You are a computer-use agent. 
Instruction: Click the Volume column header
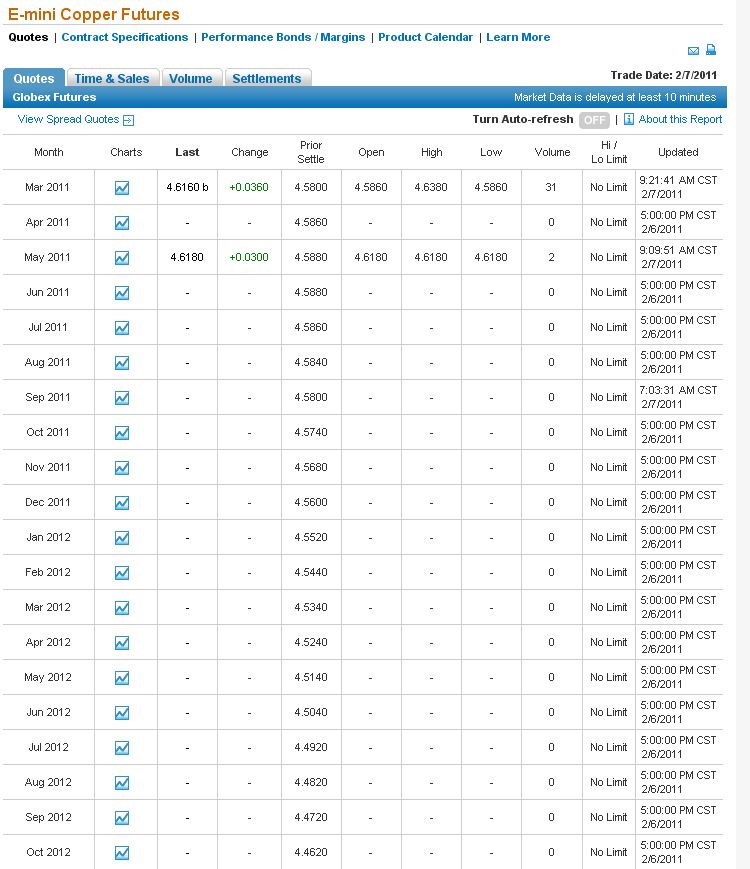pos(552,152)
